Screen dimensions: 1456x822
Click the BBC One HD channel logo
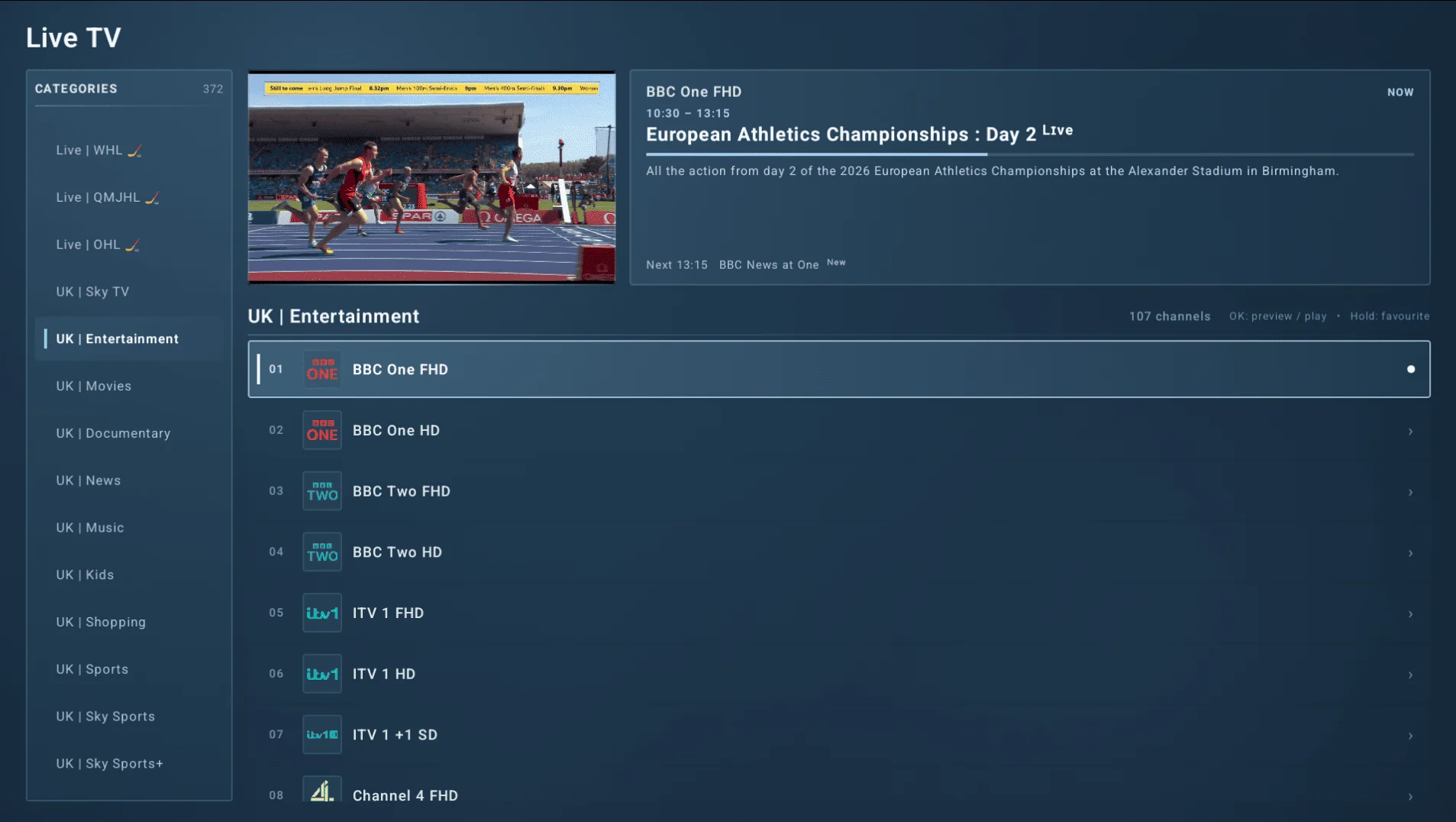click(322, 430)
